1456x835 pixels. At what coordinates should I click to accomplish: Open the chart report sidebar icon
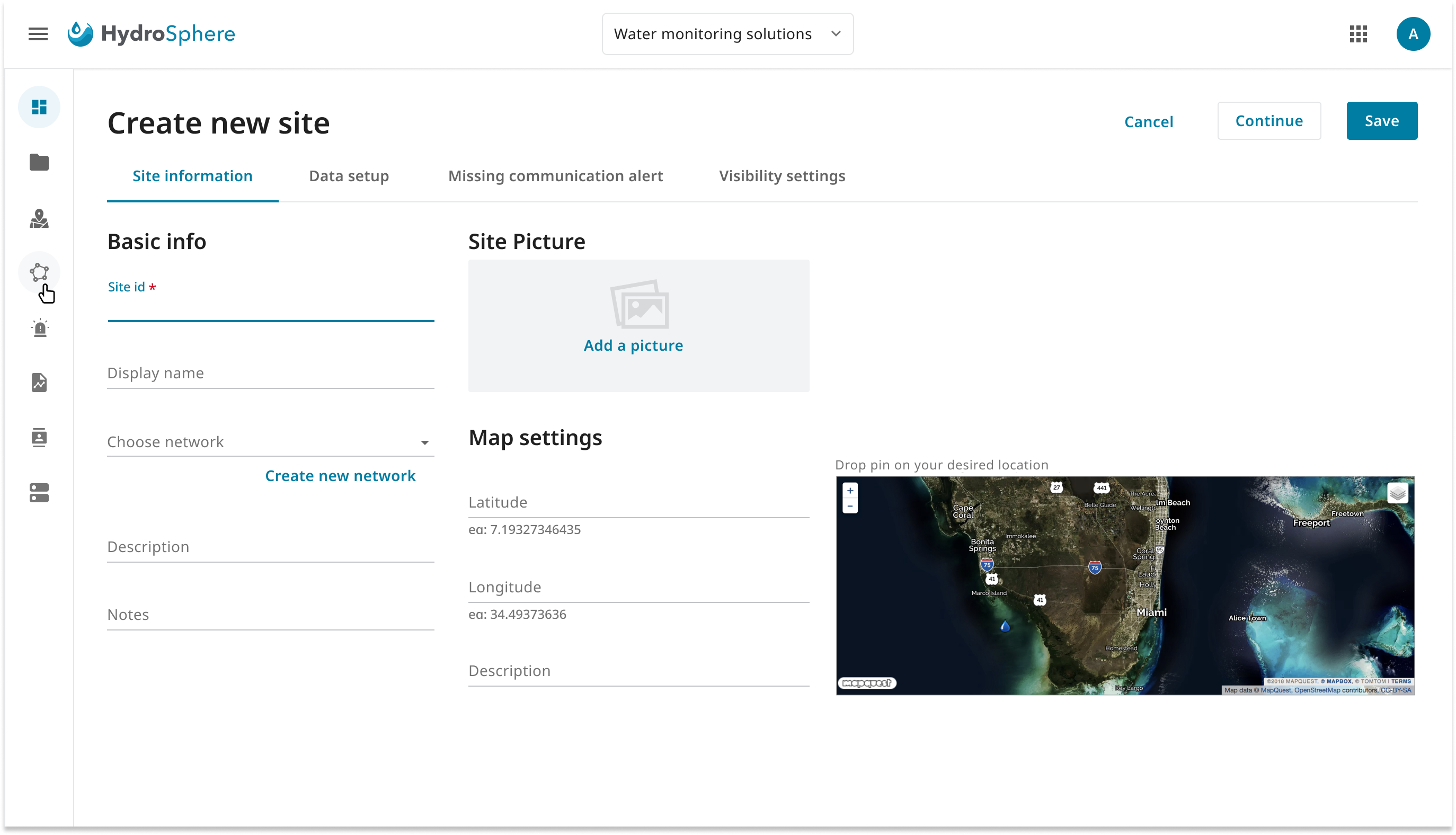[x=39, y=383]
